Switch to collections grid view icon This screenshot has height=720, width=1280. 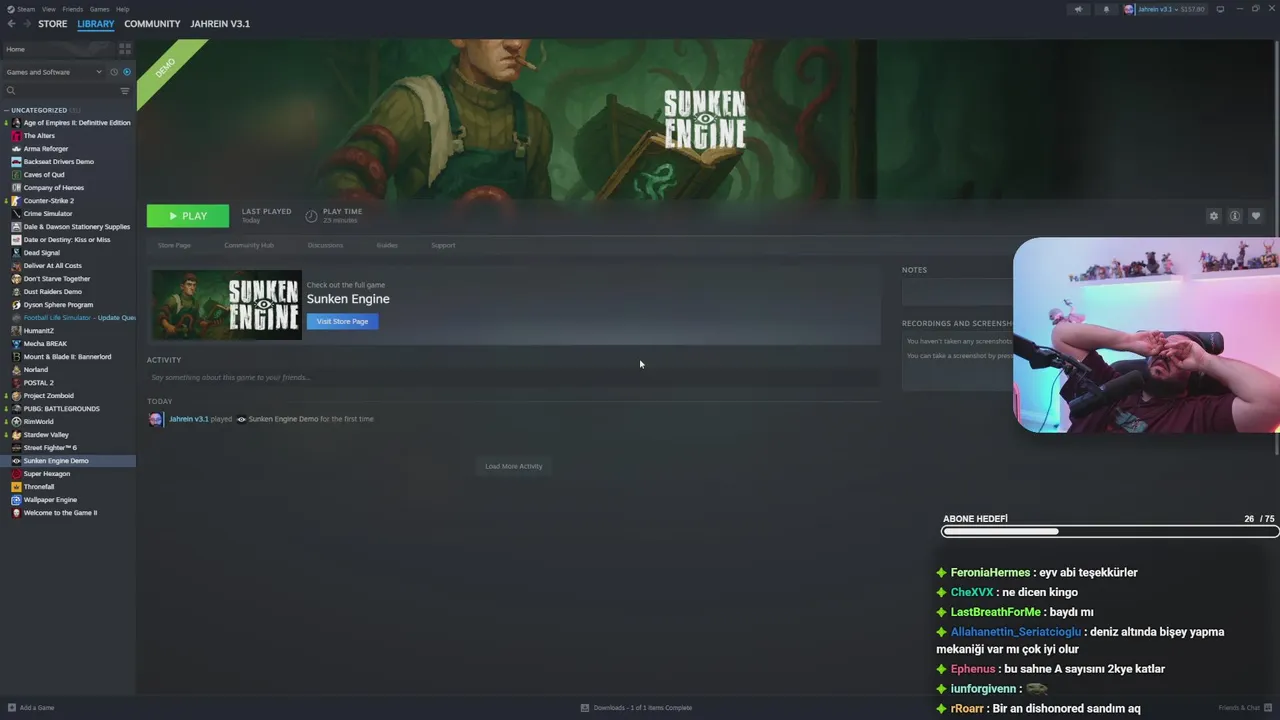(x=125, y=49)
